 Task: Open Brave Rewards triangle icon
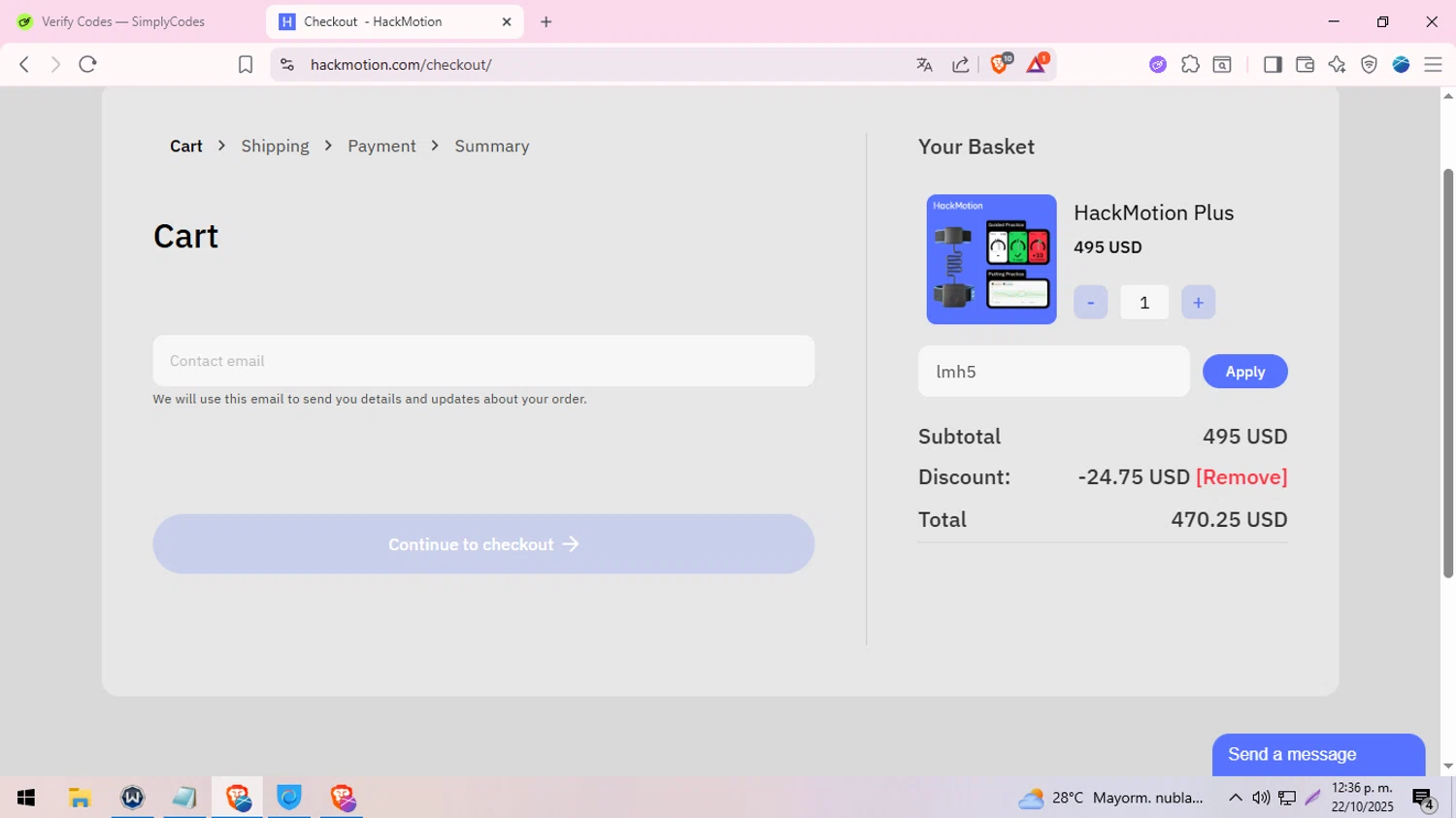(x=1037, y=63)
